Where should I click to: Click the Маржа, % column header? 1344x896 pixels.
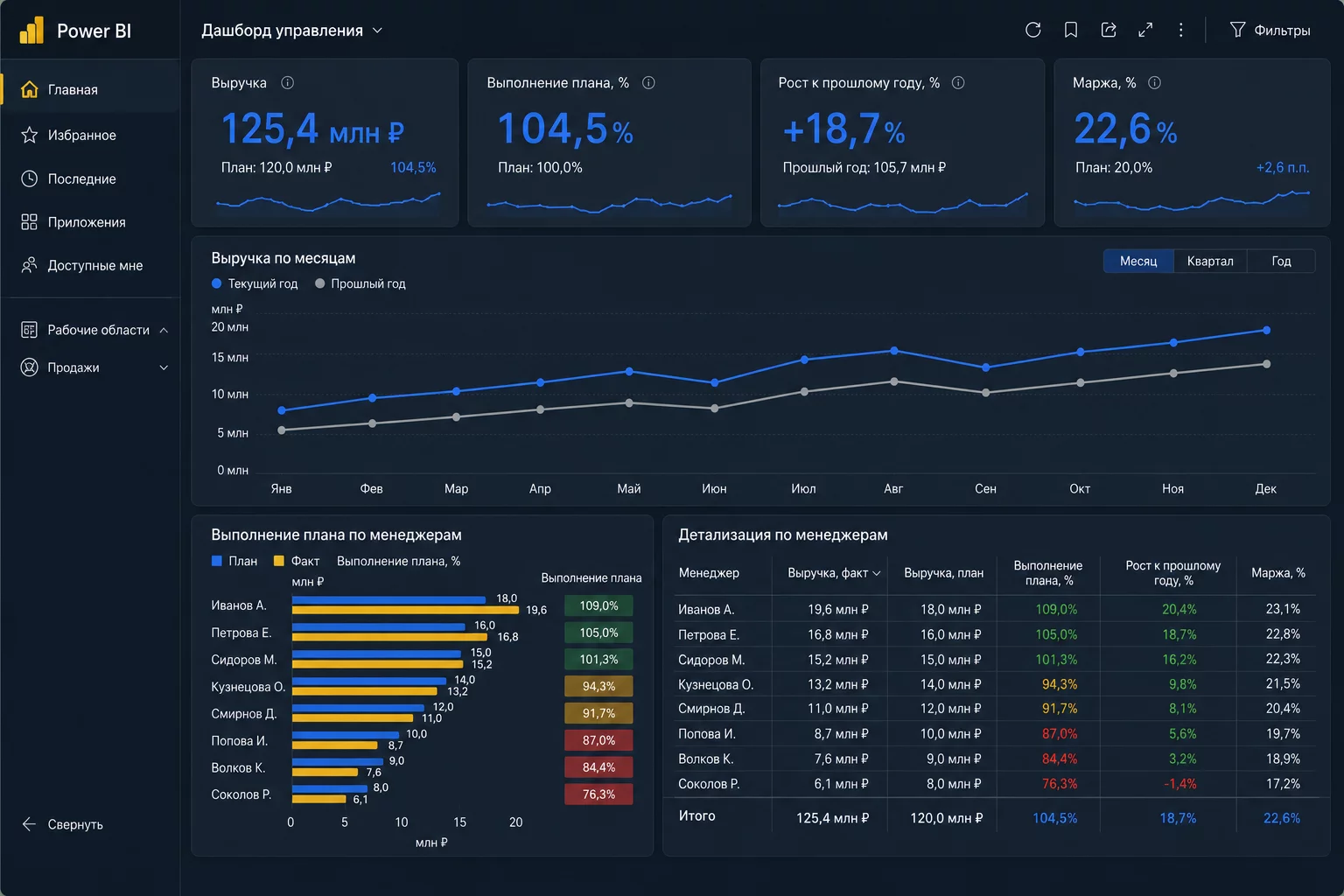[1277, 573]
